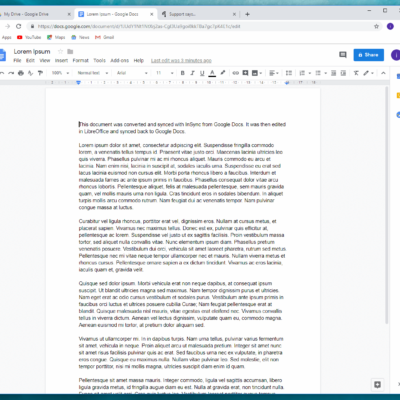Open the File menu
Screen dimensions: 400x400
pyautogui.click(x=17, y=60)
